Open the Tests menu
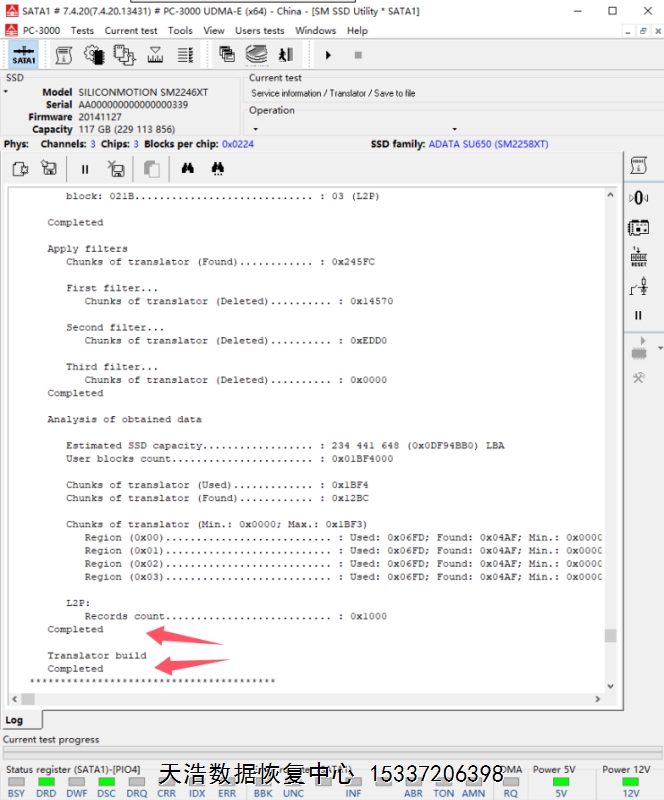 [x=82, y=30]
